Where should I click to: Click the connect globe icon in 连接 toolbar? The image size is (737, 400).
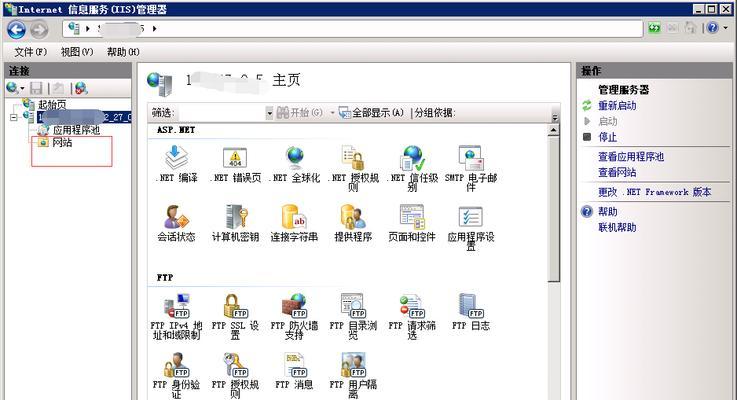13,88
